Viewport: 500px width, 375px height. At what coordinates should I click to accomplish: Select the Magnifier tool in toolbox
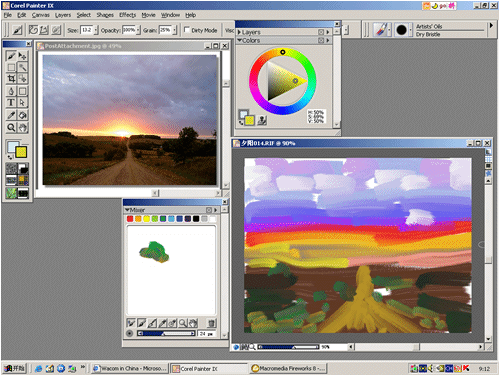coord(11,127)
